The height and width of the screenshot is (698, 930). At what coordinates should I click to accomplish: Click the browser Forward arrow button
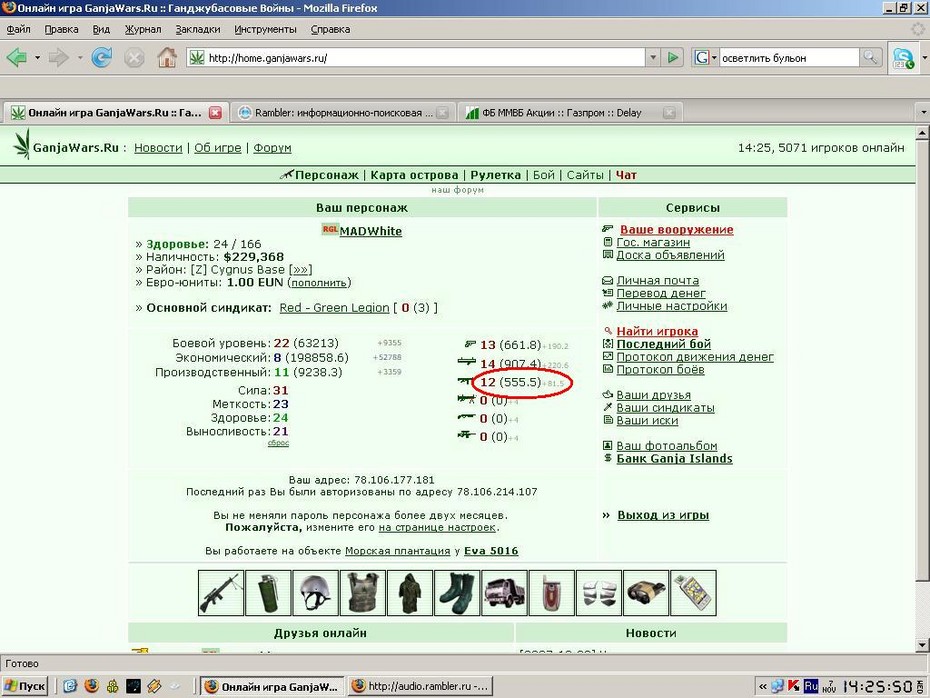click(x=58, y=58)
